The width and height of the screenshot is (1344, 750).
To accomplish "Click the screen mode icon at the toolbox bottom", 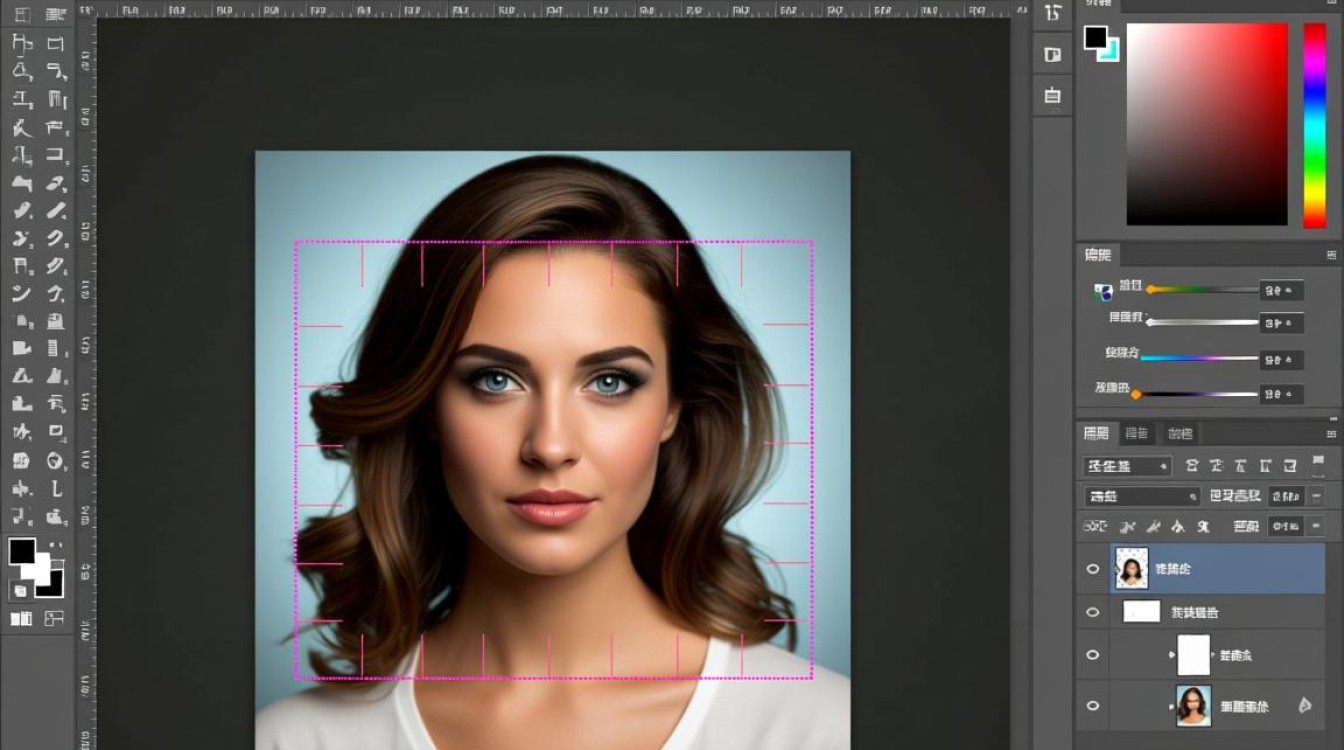I will (54, 619).
